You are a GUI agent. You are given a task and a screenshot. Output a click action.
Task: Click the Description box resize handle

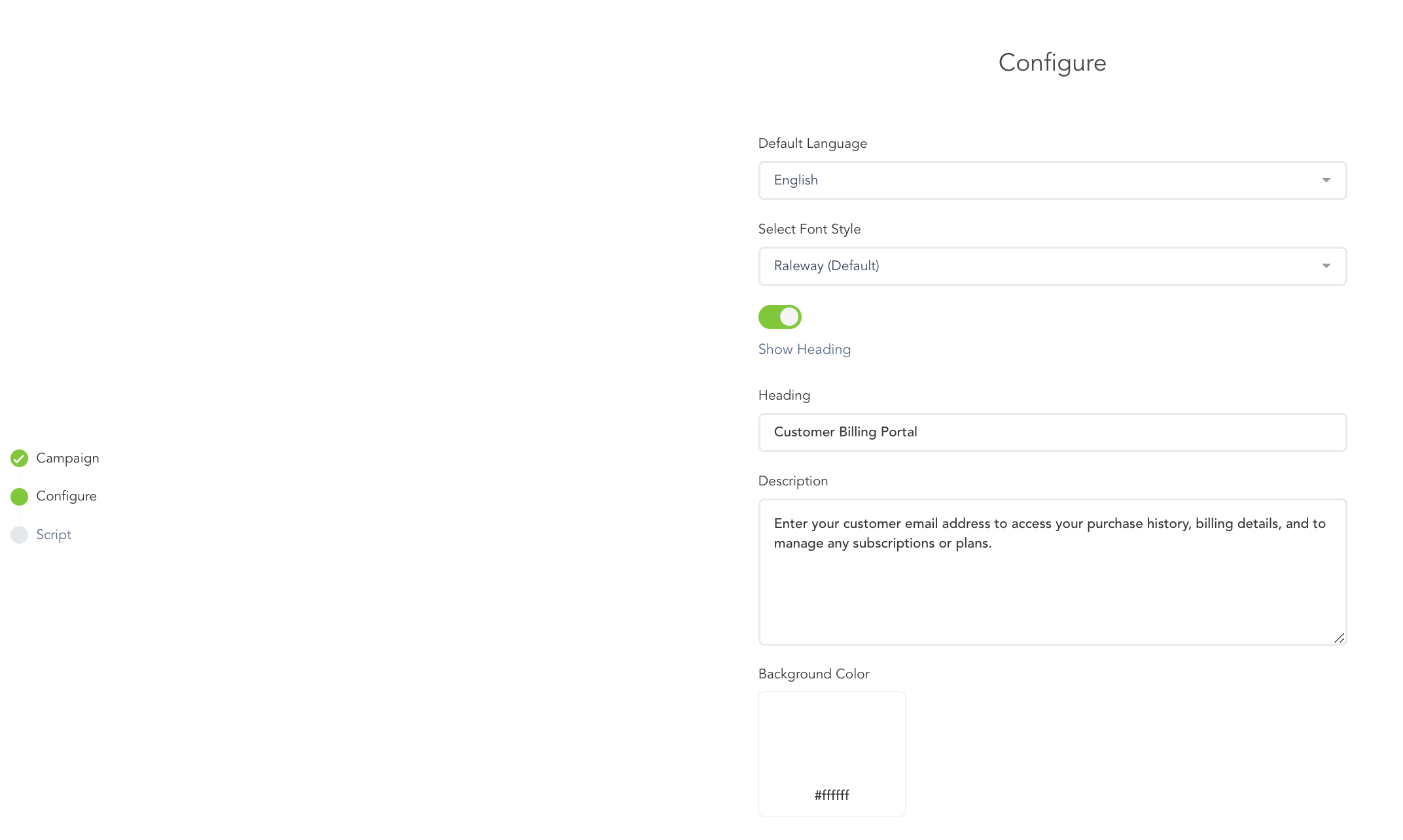(1339, 638)
